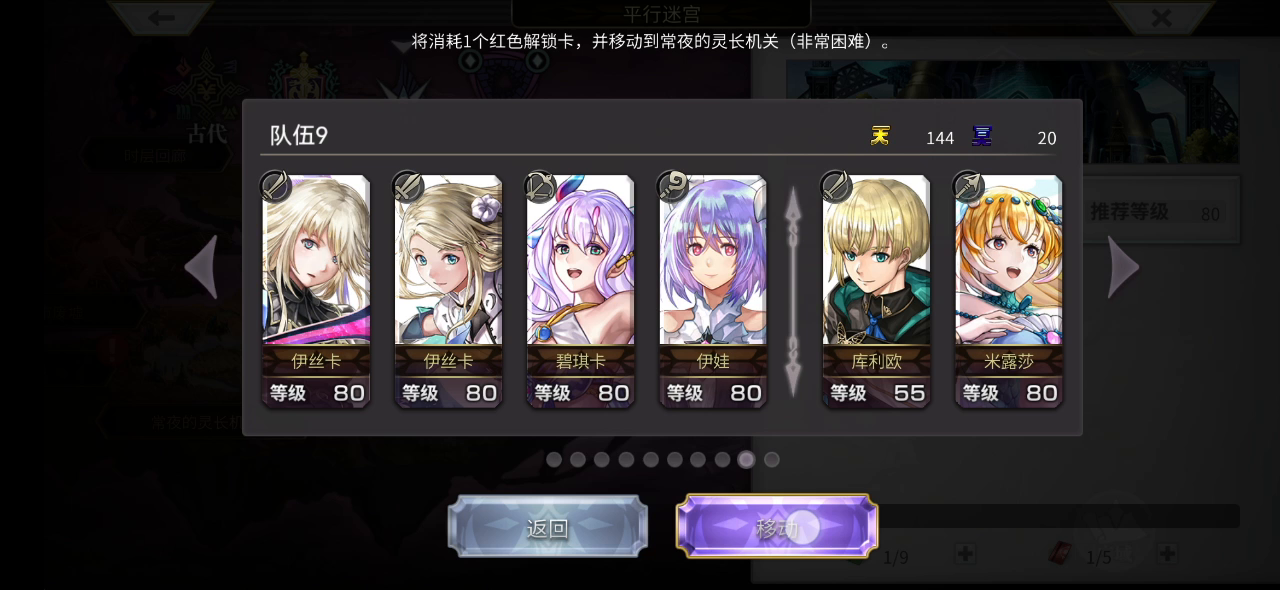
Task: Go to previous team with left arrow
Action: pos(201,267)
